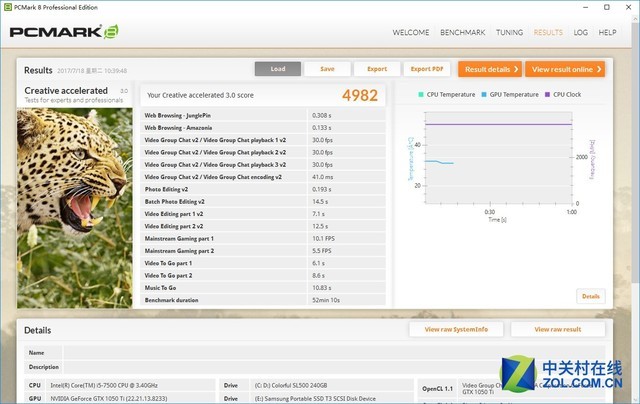Click the Intel Core i5-7500 CPU entry
The height and width of the screenshot is (404, 640).
point(104,385)
